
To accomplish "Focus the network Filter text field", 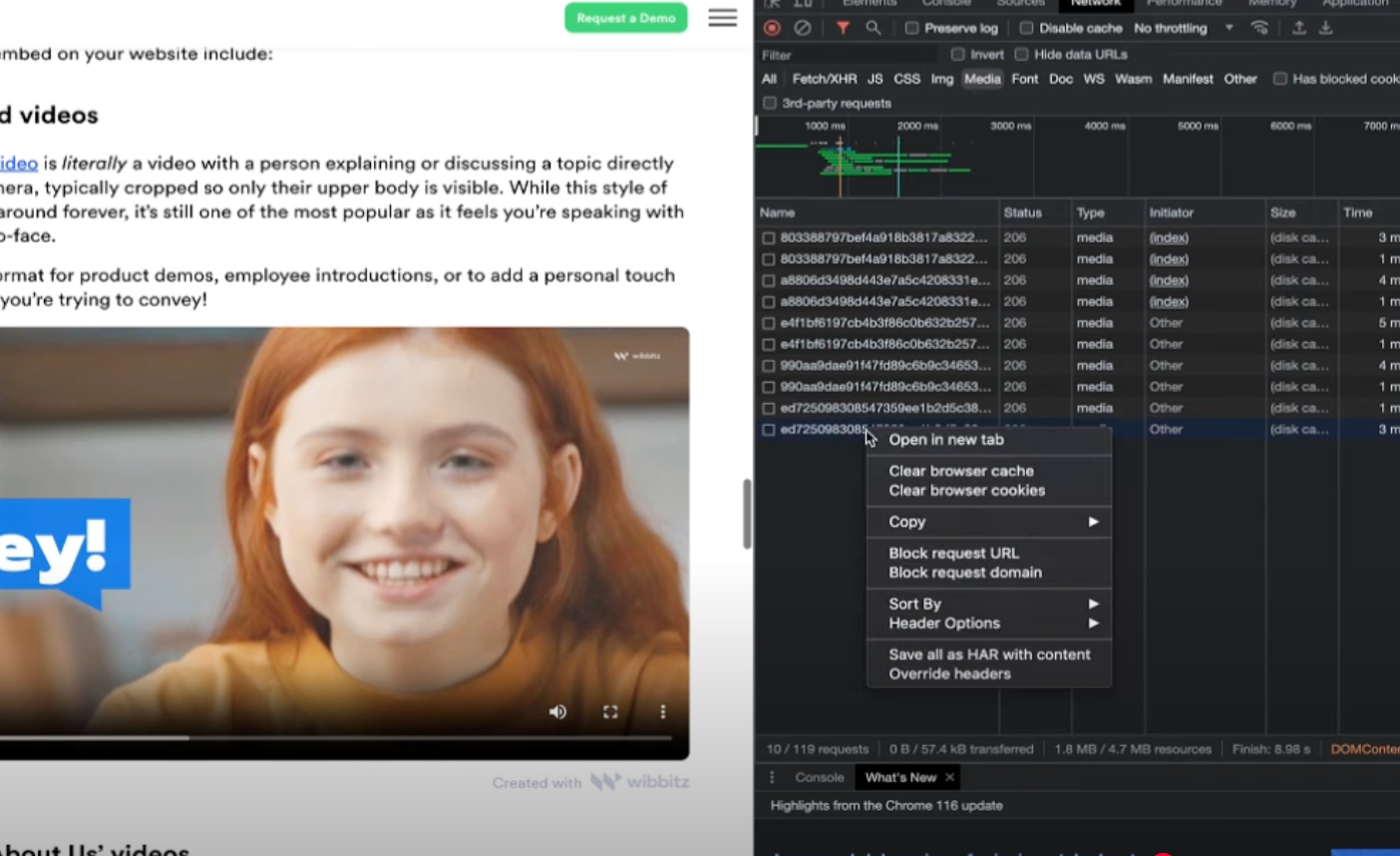I will 848,55.
